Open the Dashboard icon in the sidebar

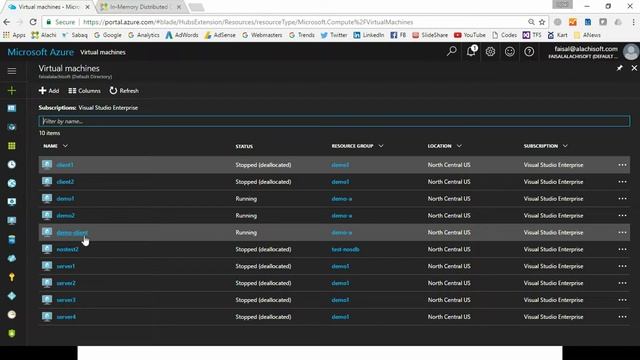(x=12, y=108)
